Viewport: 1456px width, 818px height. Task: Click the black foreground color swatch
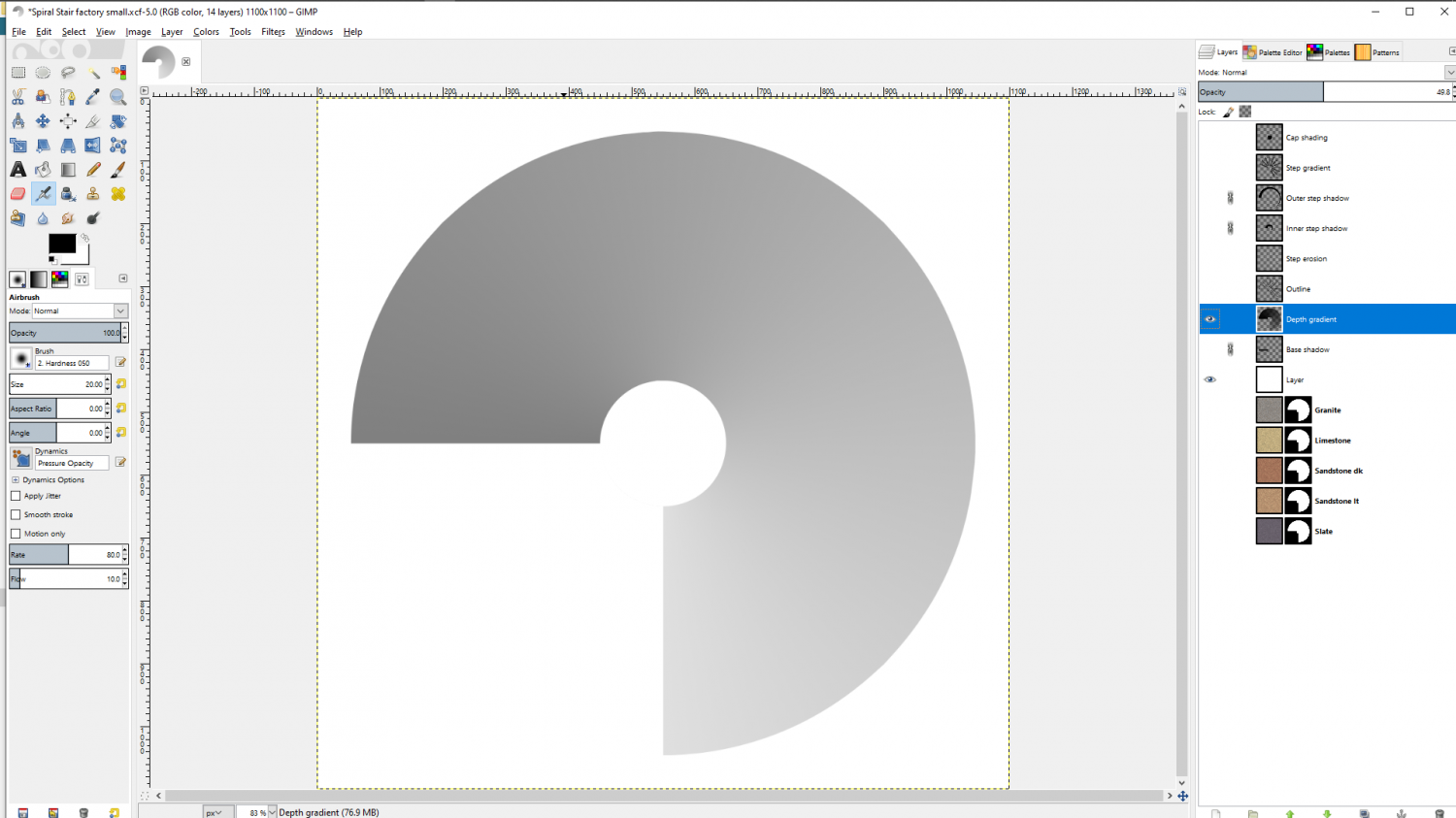coord(62,244)
